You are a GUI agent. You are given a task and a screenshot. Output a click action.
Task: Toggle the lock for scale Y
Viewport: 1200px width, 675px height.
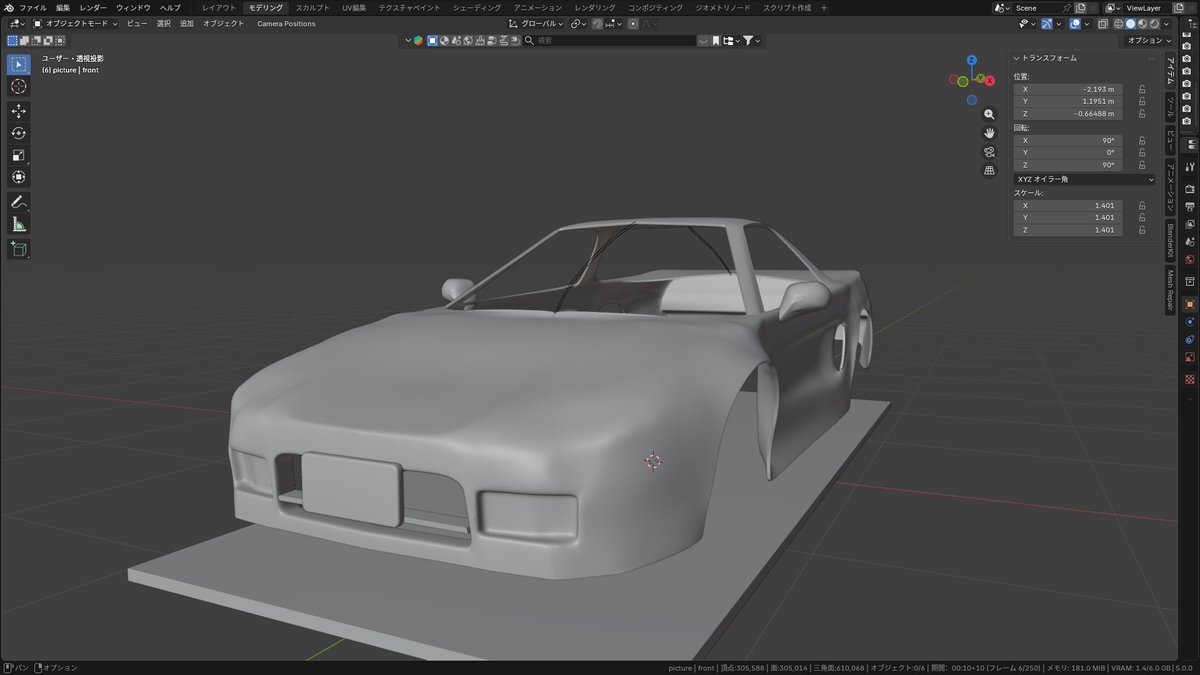click(1142, 218)
